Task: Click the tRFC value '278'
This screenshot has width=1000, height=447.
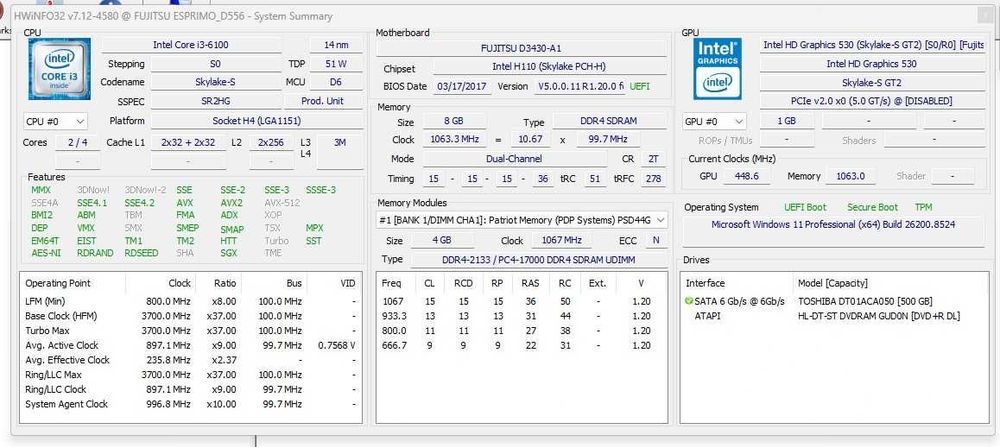Action: coord(653,179)
